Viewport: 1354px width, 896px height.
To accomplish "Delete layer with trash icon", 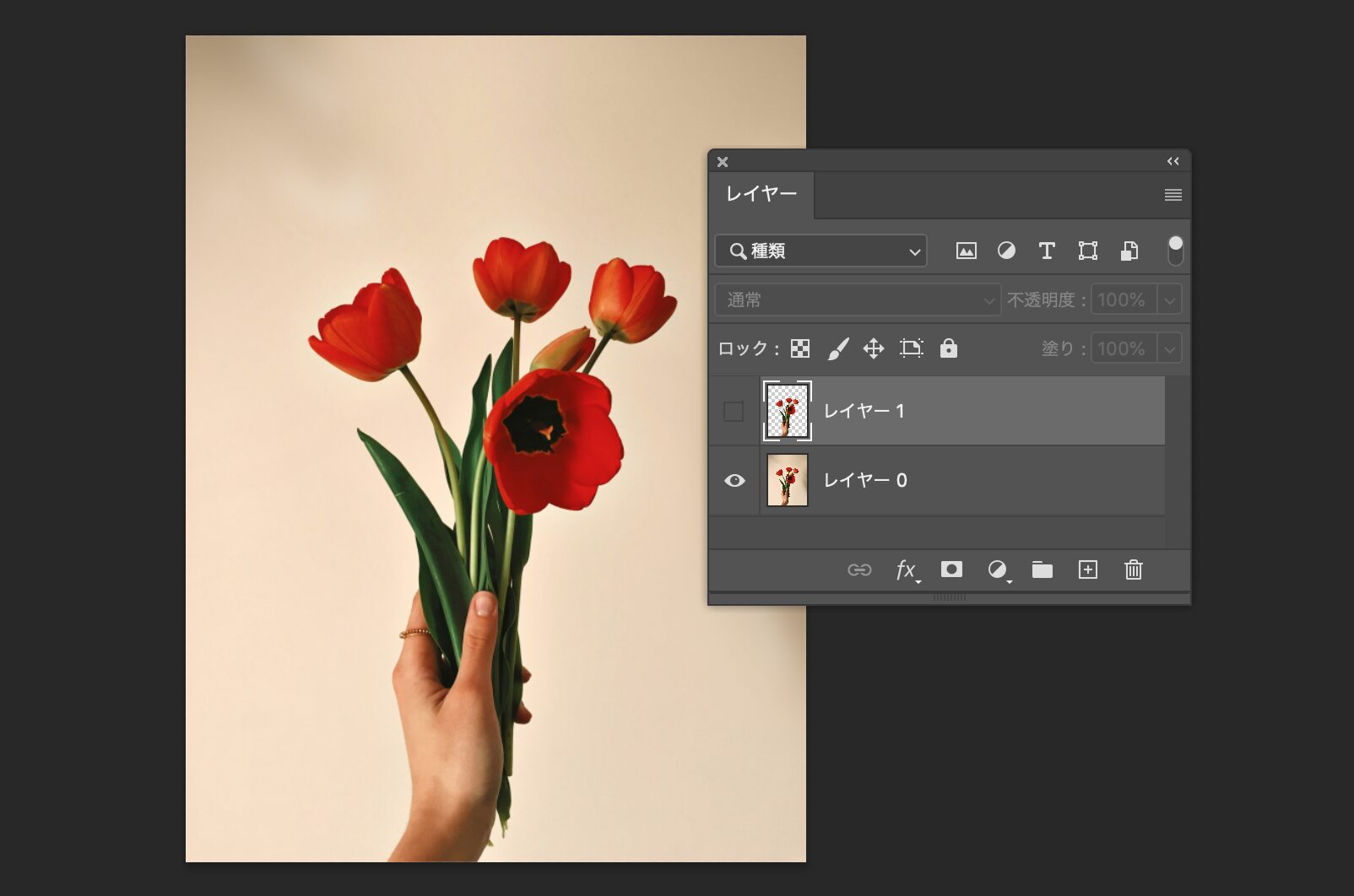I will click(x=1133, y=569).
